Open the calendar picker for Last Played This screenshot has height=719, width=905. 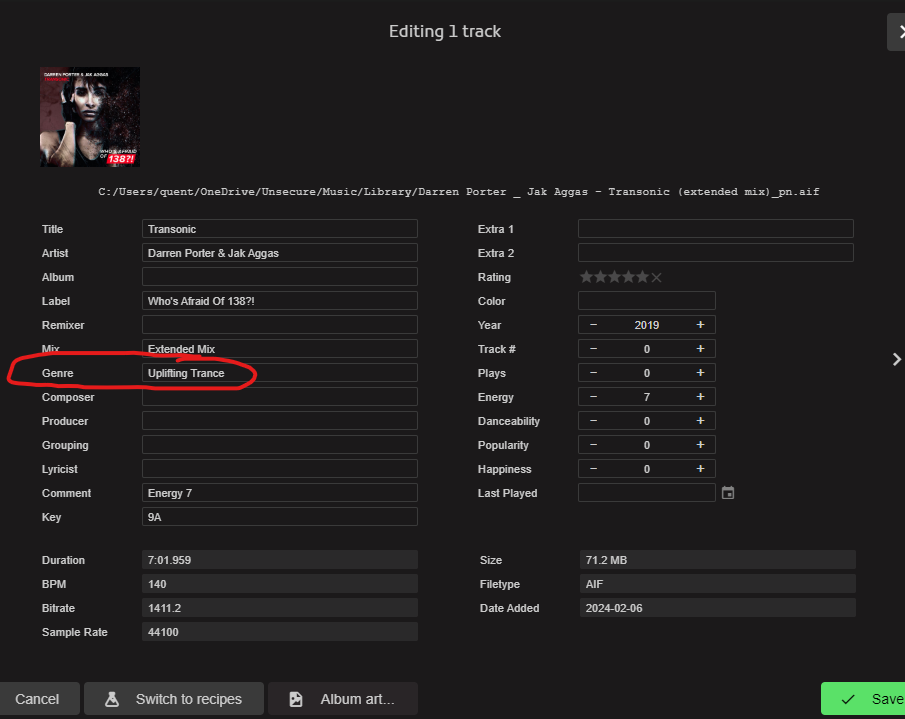pyautogui.click(x=728, y=492)
